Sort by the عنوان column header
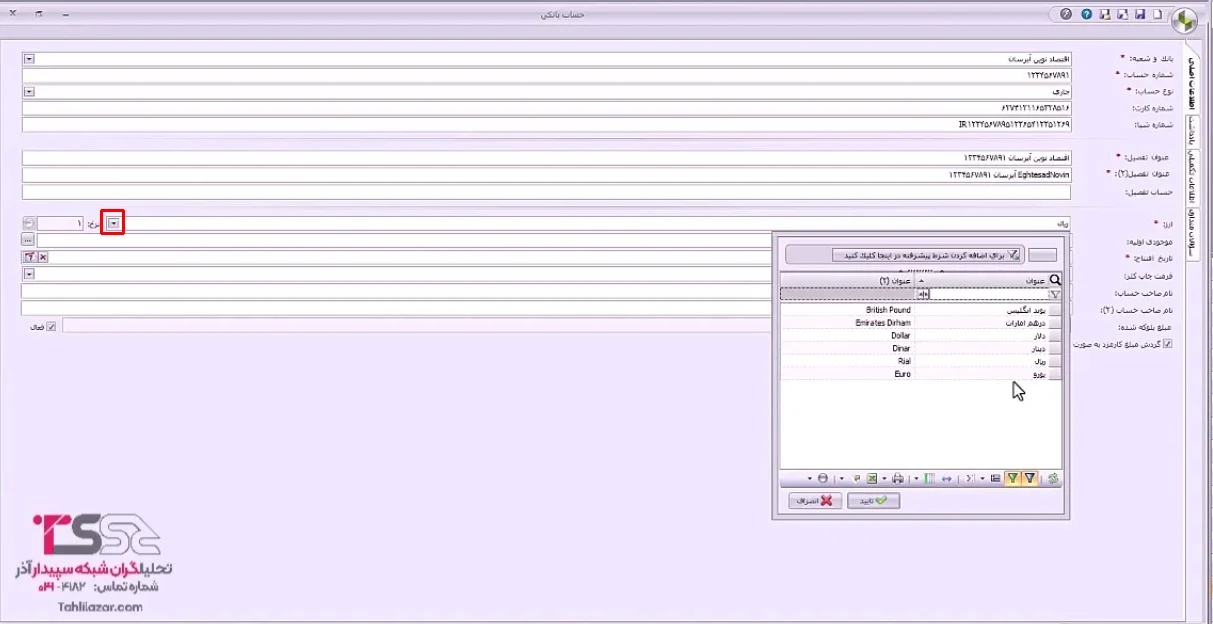Viewport: 1213px width, 624px height. [x=982, y=281]
